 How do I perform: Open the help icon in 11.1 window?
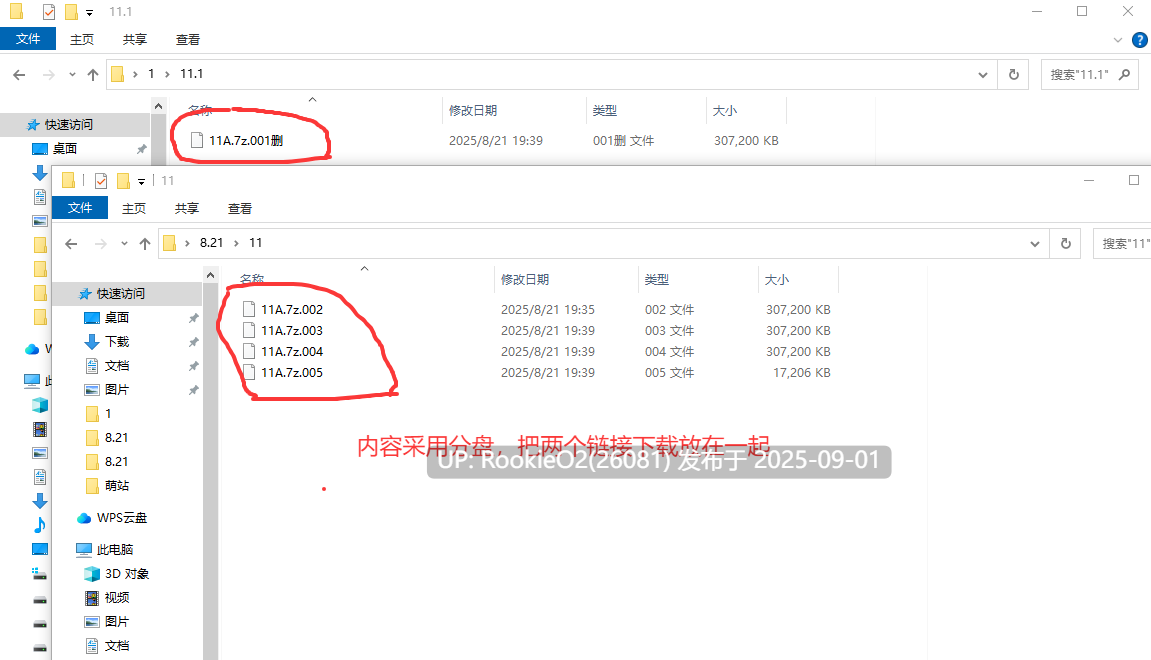click(1140, 40)
